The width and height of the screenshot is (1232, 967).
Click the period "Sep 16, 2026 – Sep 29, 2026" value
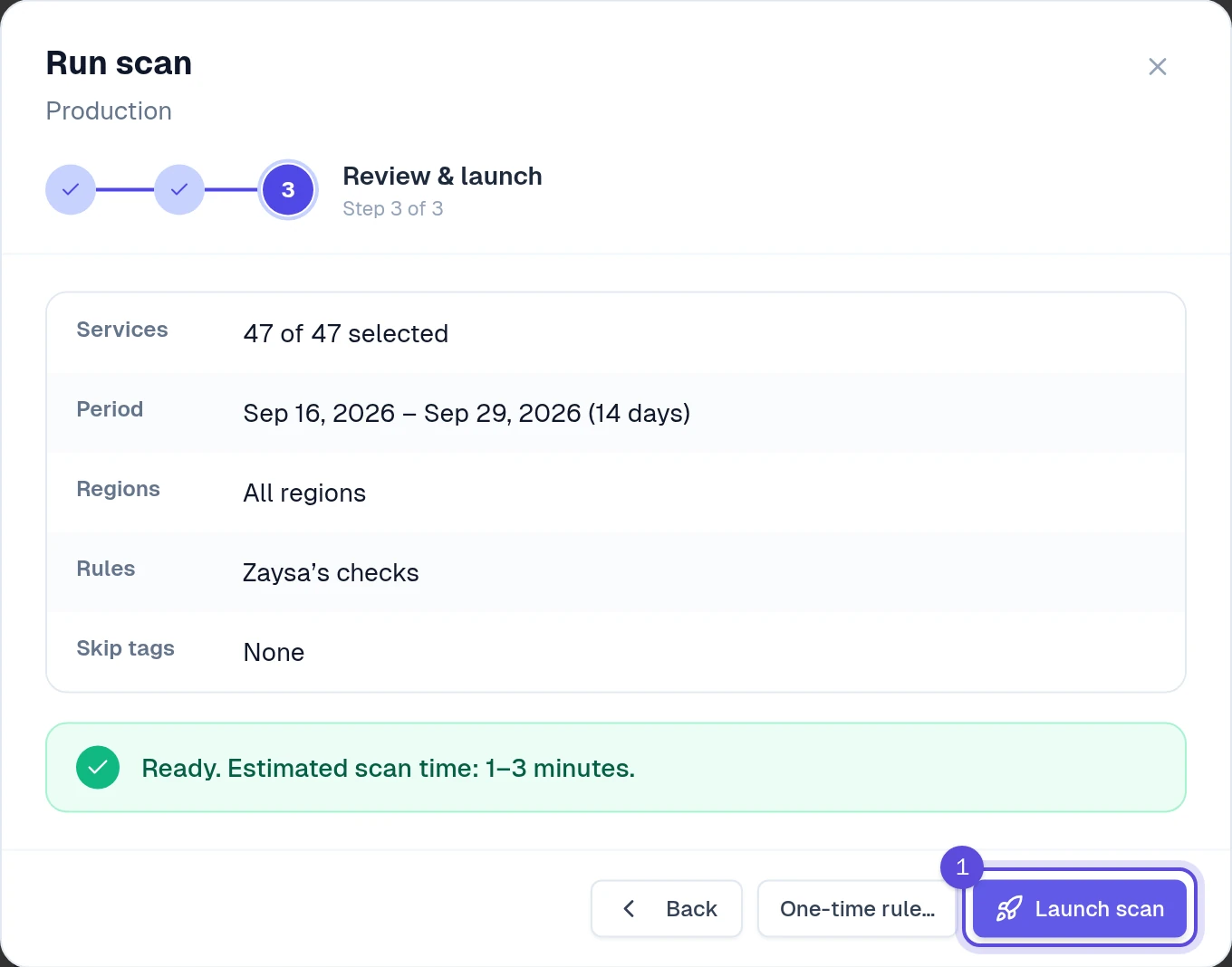(x=467, y=413)
